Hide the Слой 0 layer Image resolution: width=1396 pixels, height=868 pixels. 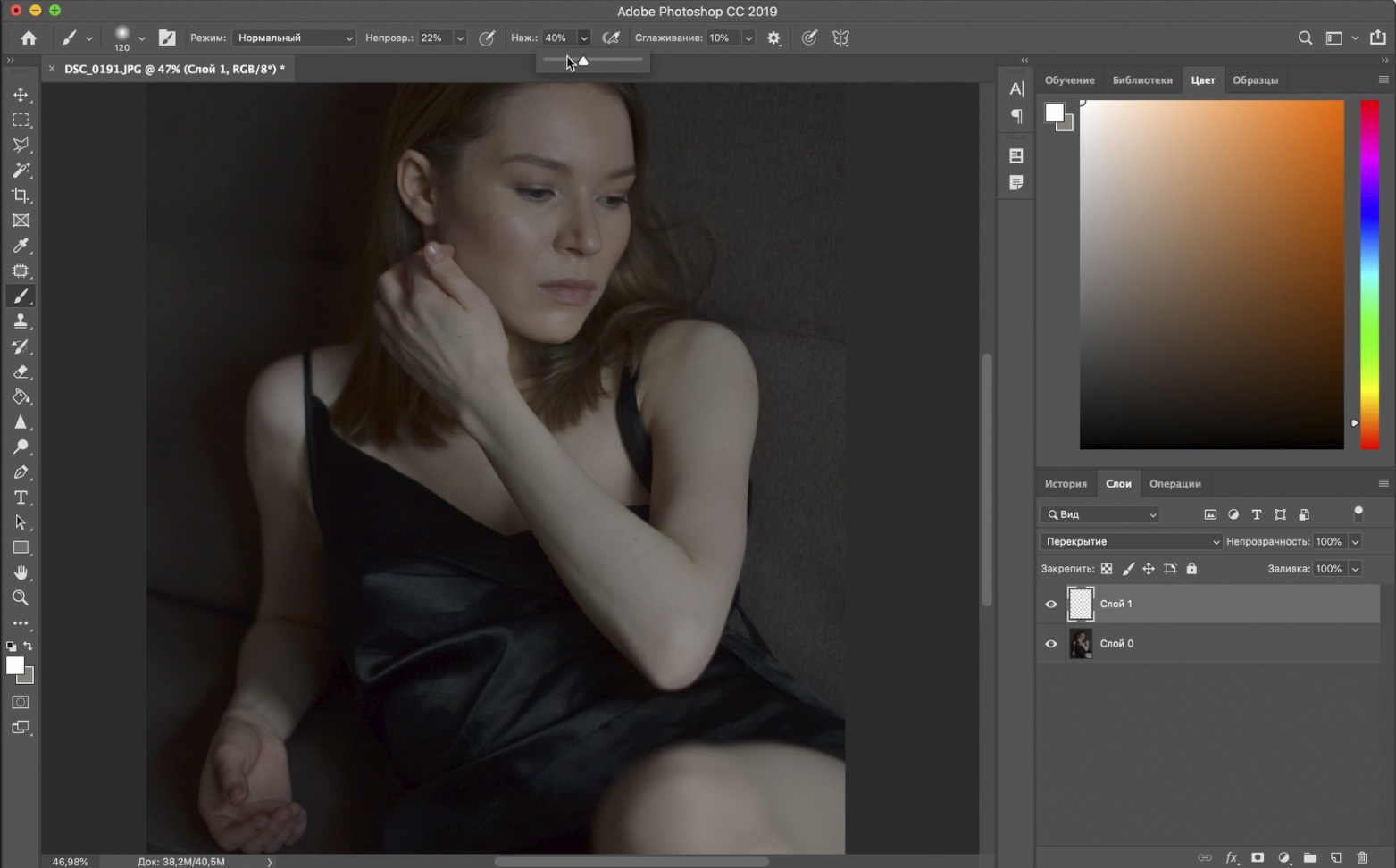pos(1051,644)
